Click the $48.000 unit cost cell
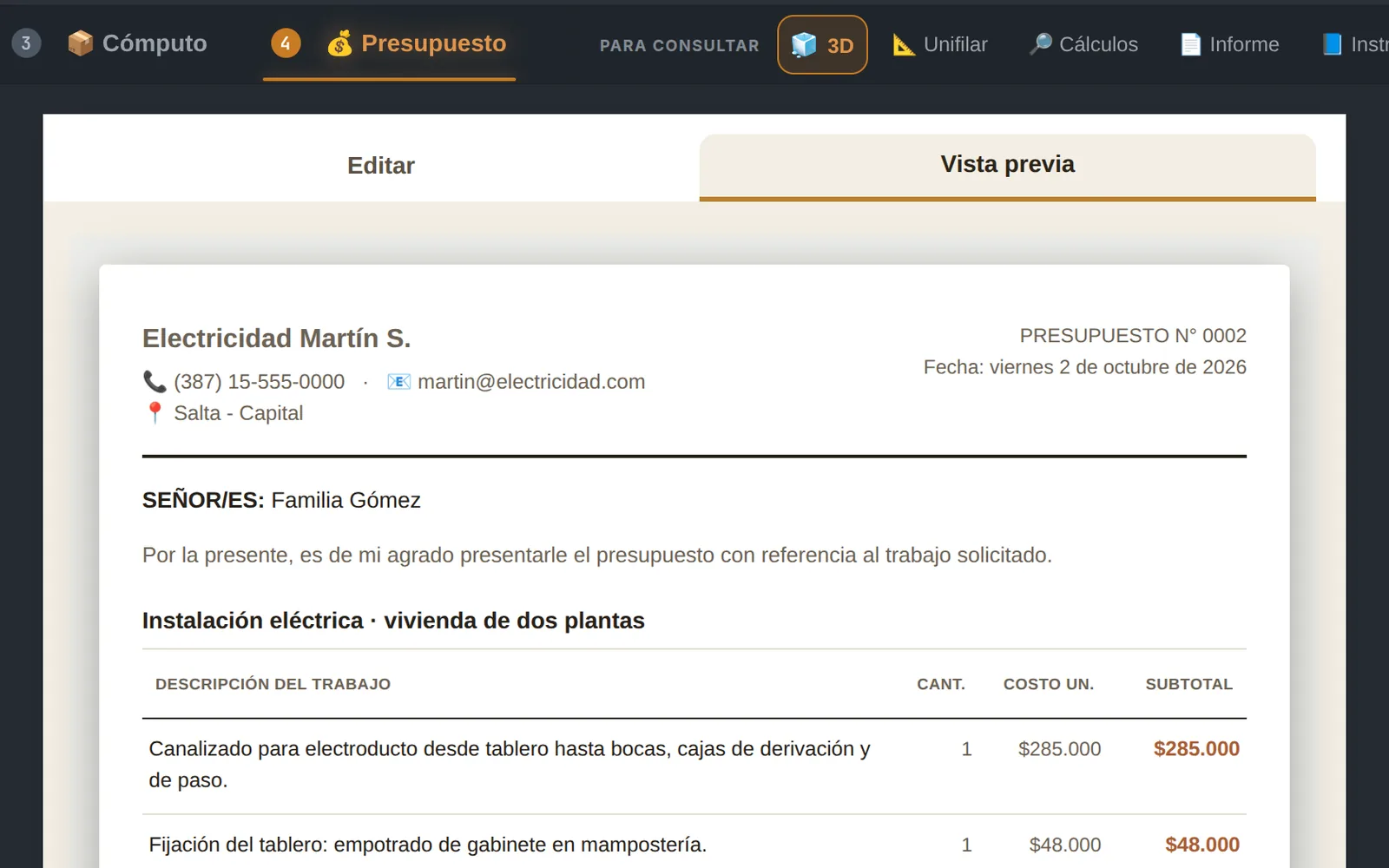 (x=1065, y=845)
